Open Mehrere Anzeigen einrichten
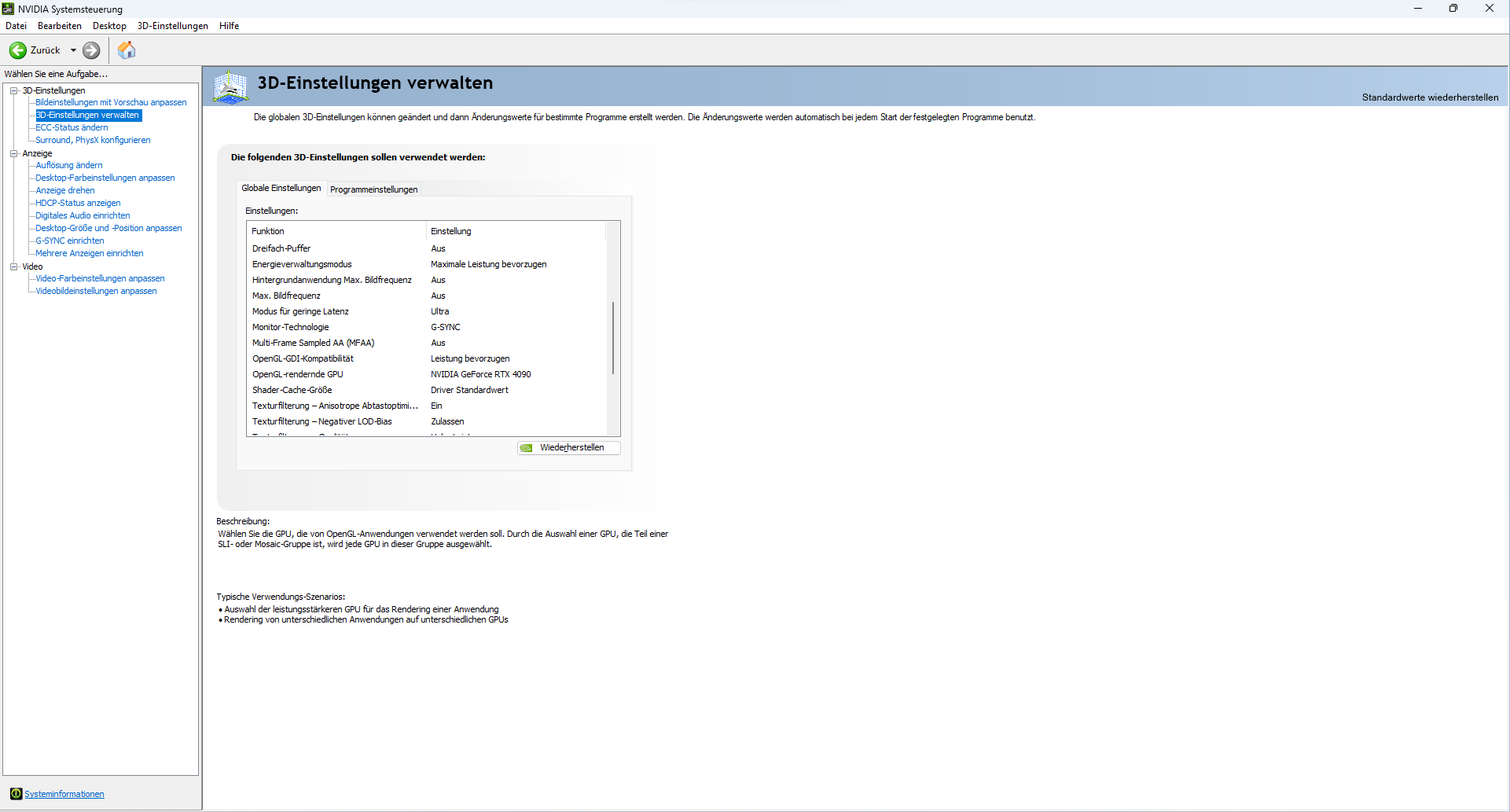 (x=90, y=253)
